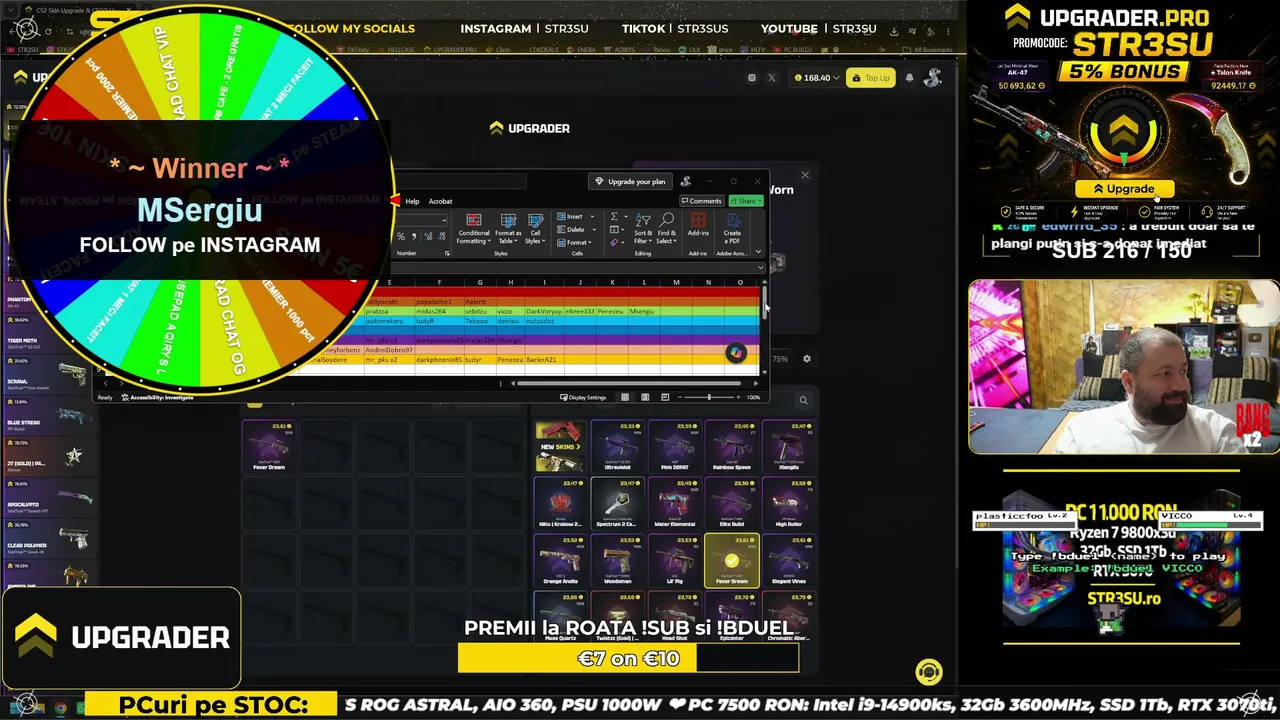Click the Decrease Decimal icon in Excel
The image size is (1280, 720).
[440, 237]
